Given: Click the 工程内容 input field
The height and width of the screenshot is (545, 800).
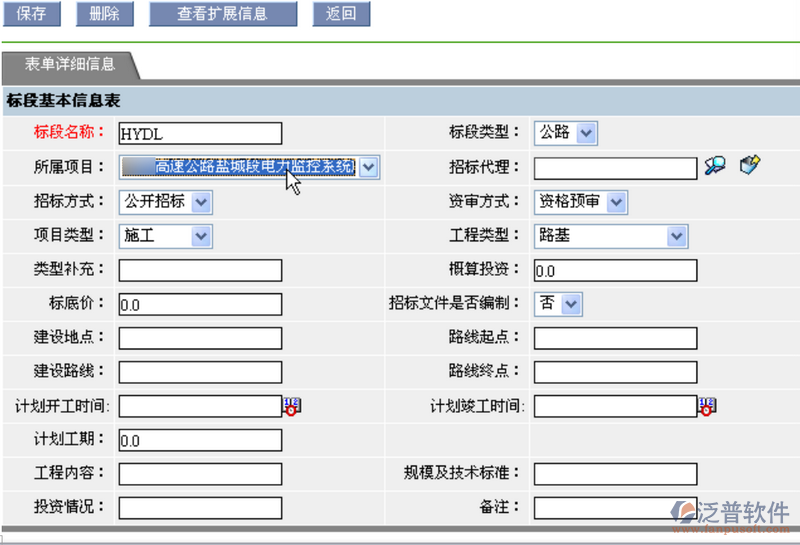Looking at the screenshot, I should coord(200,474).
